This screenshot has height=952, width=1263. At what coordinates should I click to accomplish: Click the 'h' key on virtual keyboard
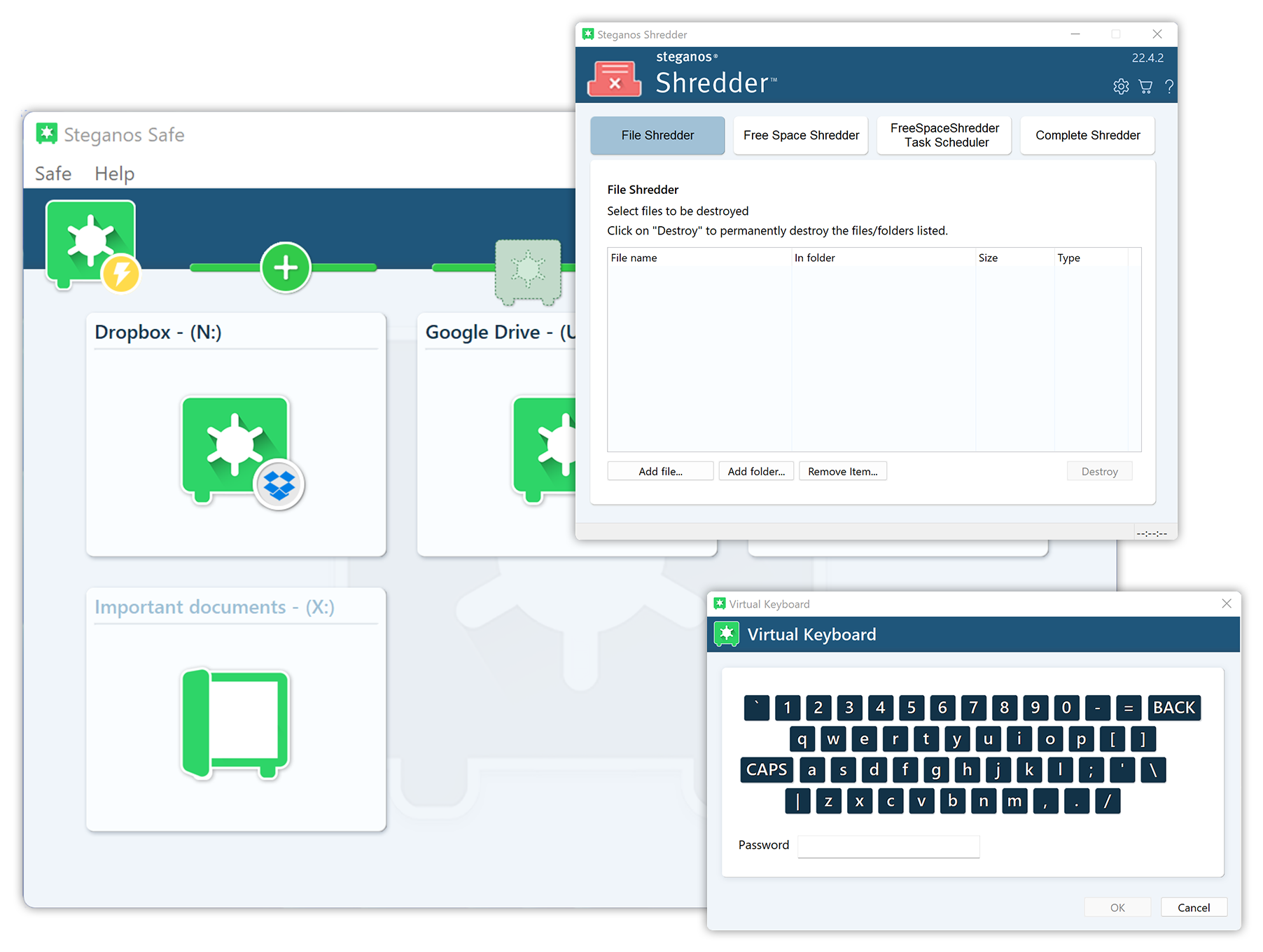click(967, 769)
